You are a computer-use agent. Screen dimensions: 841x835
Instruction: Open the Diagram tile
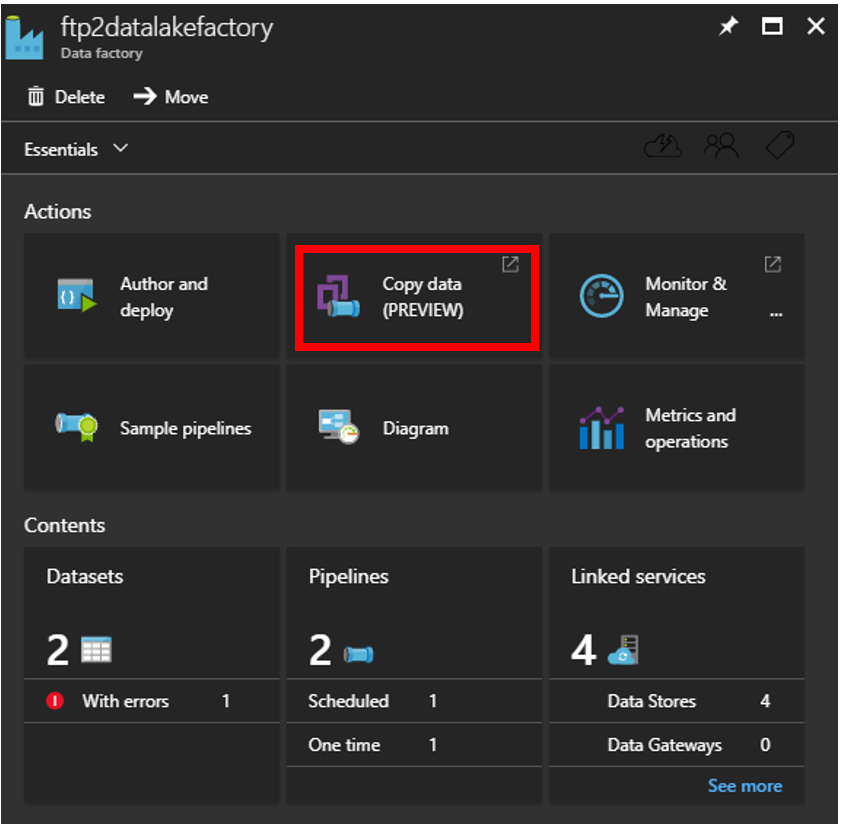[x=414, y=427]
